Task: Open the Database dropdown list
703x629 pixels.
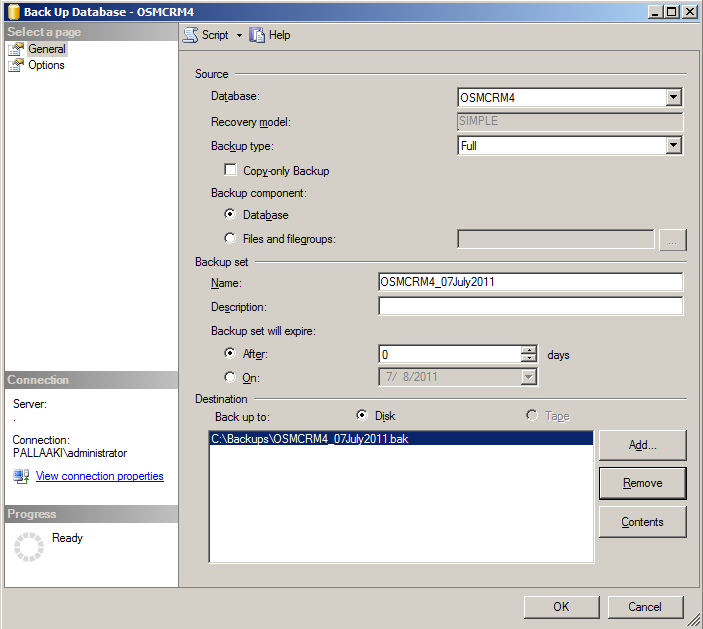Action: 673,97
